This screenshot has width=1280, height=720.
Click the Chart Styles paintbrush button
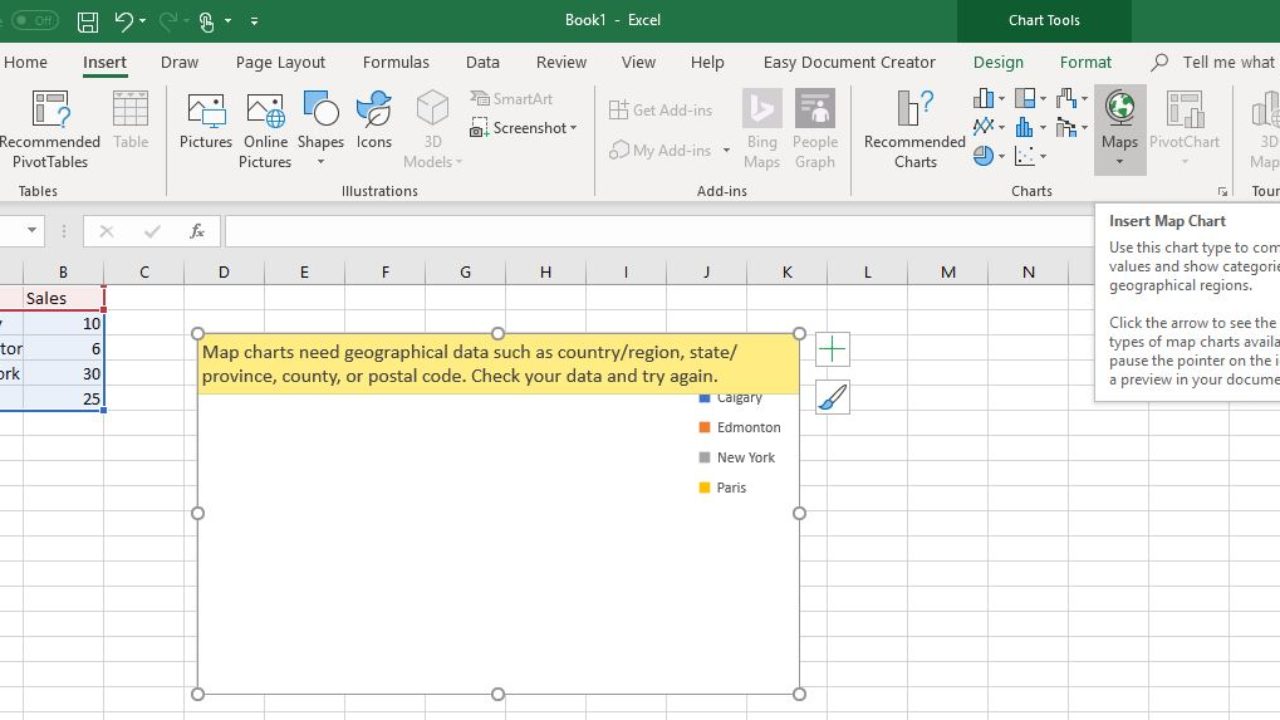point(832,398)
